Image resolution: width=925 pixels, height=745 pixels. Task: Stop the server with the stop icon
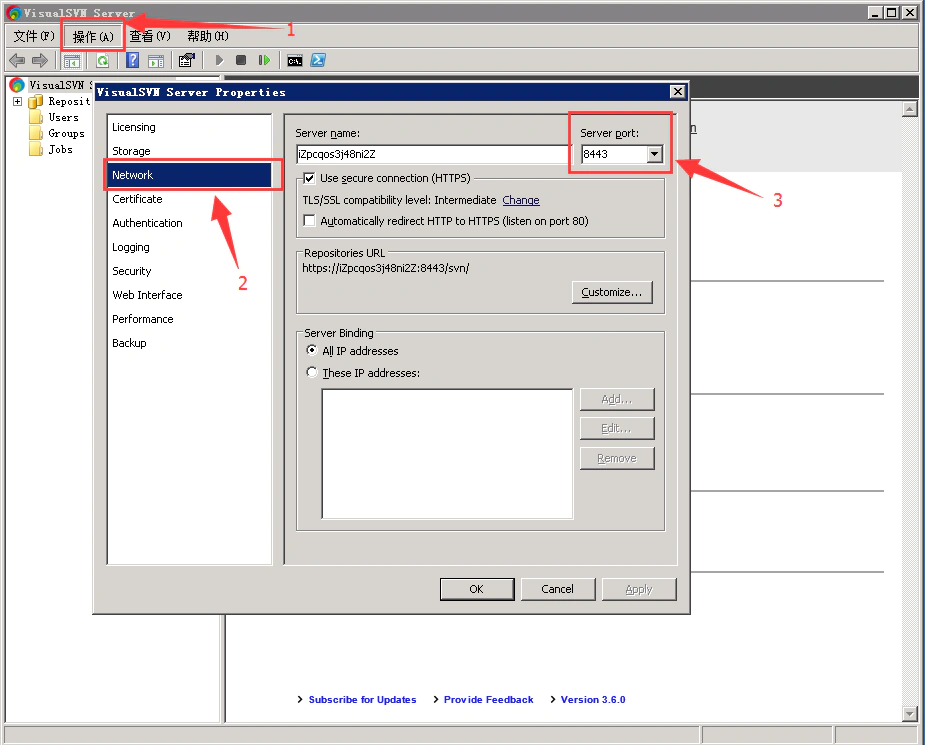coord(241,60)
